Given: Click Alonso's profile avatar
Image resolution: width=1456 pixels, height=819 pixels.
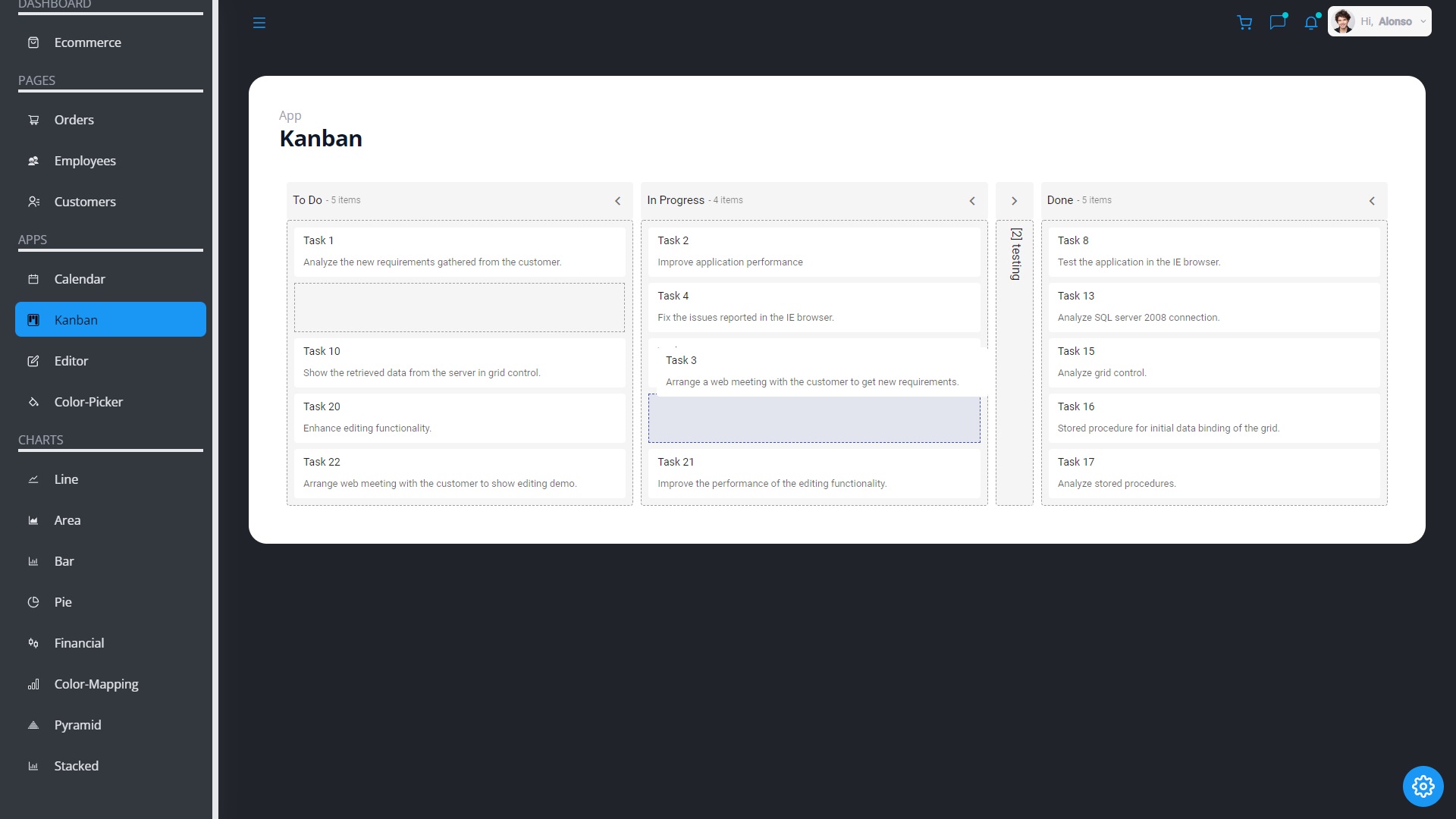Looking at the screenshot, I should tap(1343, 21).
